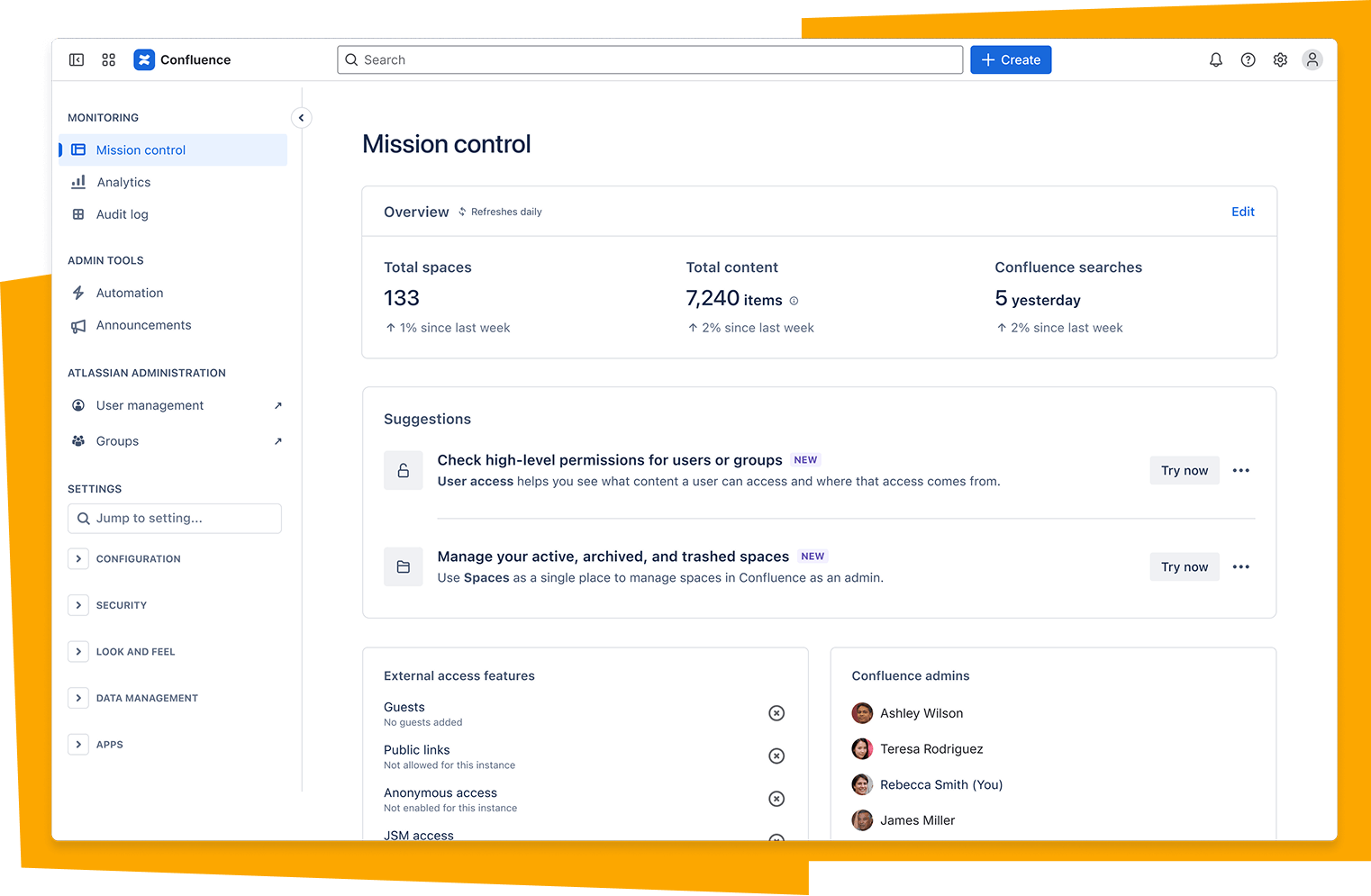This screenshot has width=1371, height=896.
Task: Click Edit link in Overview card
Action: [x=1242, y=212]
